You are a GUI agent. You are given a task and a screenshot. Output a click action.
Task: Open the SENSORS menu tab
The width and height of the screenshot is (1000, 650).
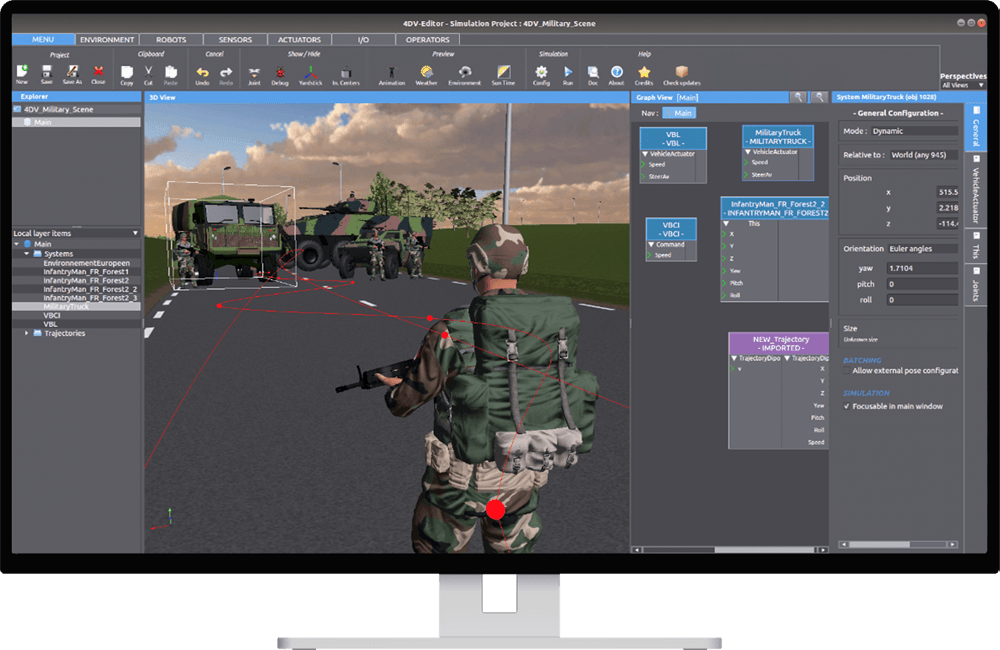(x=235, y=40)
